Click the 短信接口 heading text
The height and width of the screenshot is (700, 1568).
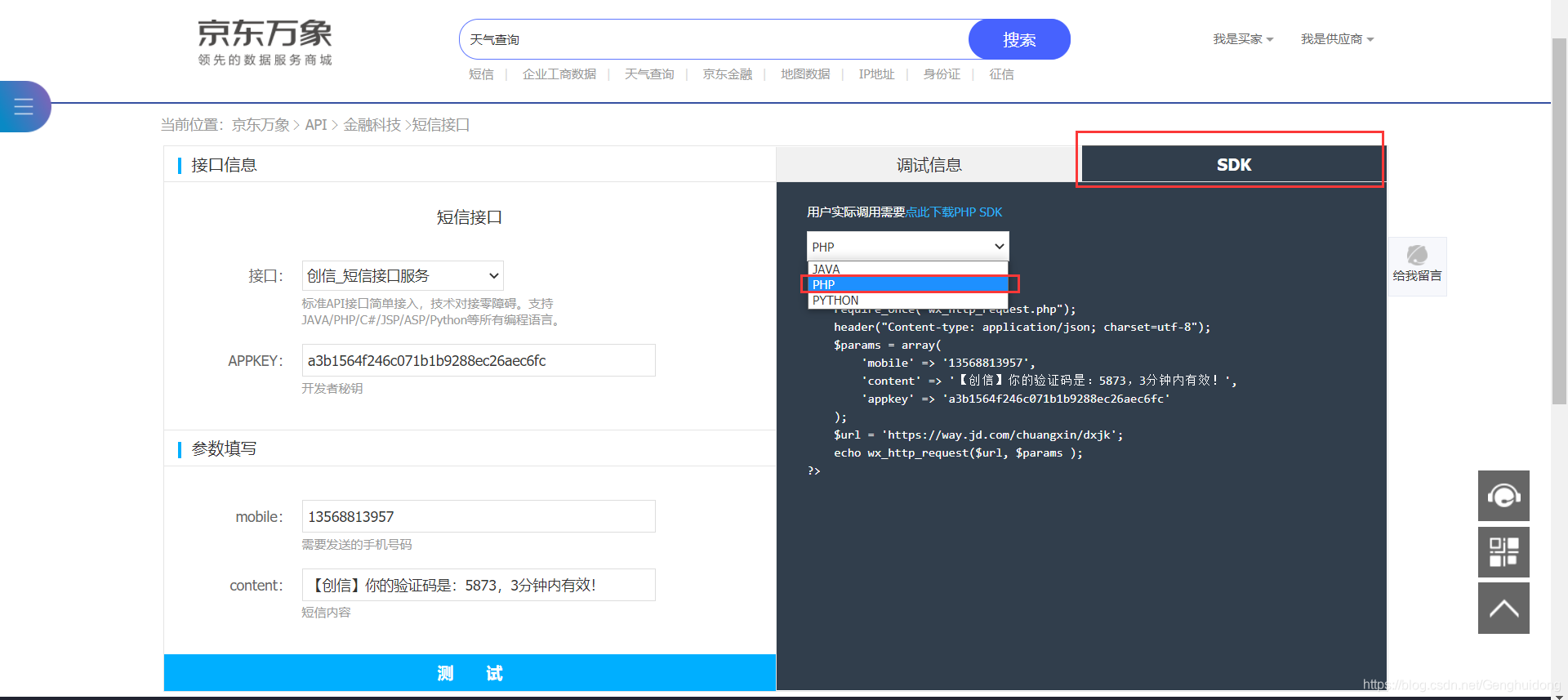(x=470, y=217)
